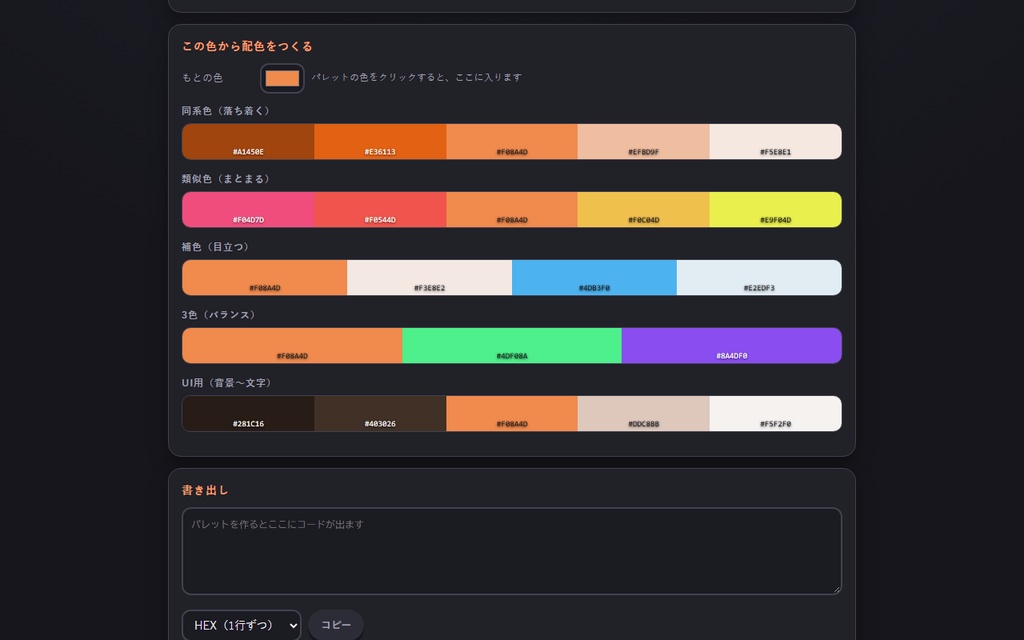Choose #F08A4D in the 類似色 row
The width and height of the screenshot is (1024, 640).
pos(512,210)
